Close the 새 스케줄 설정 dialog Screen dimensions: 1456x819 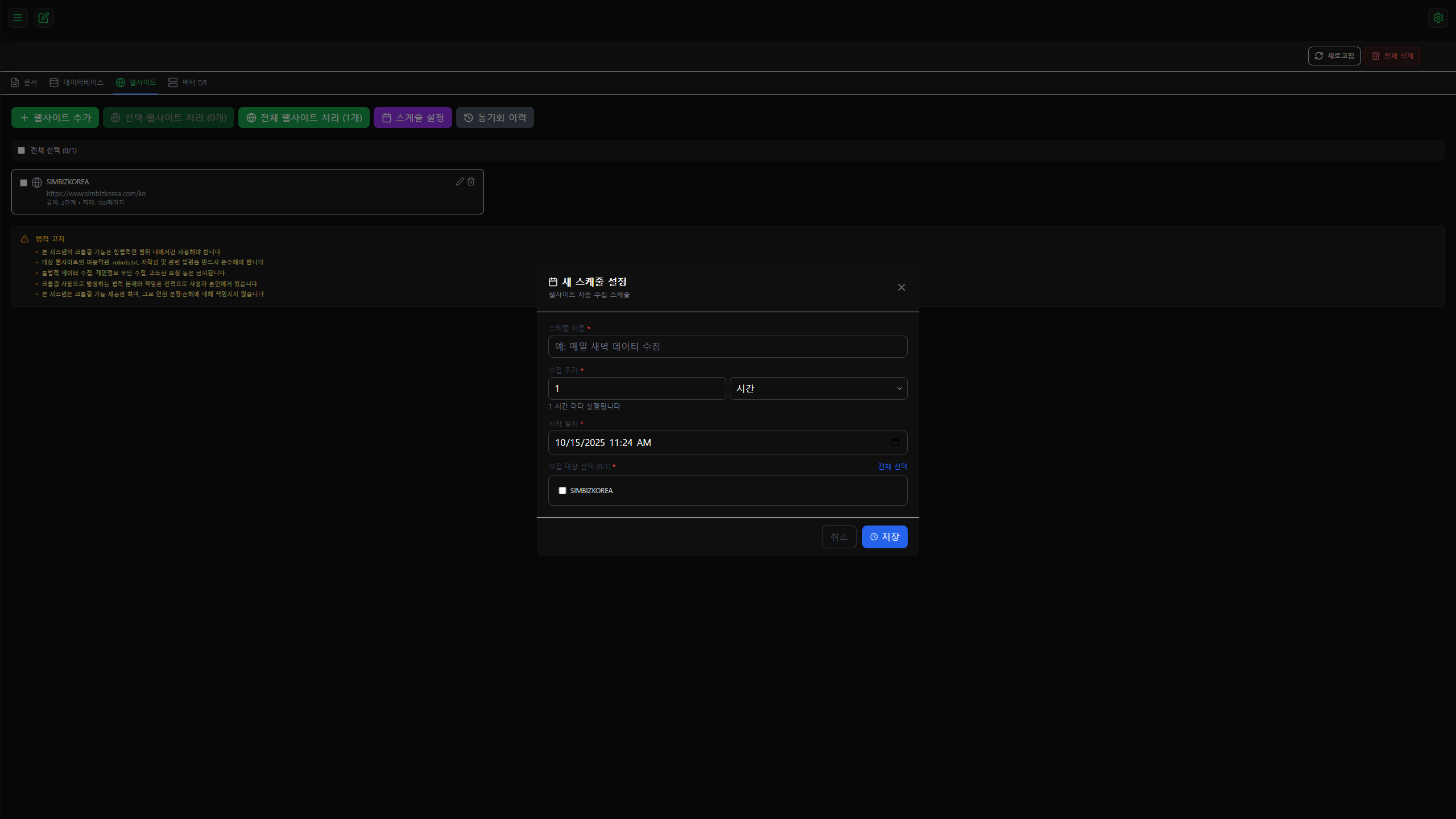pyautogui.click(x=901, y=287)
